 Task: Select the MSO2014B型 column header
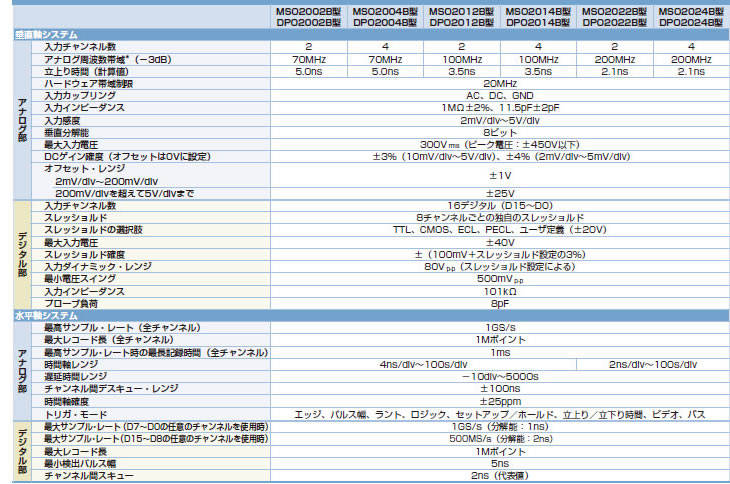tap(538, 11)
